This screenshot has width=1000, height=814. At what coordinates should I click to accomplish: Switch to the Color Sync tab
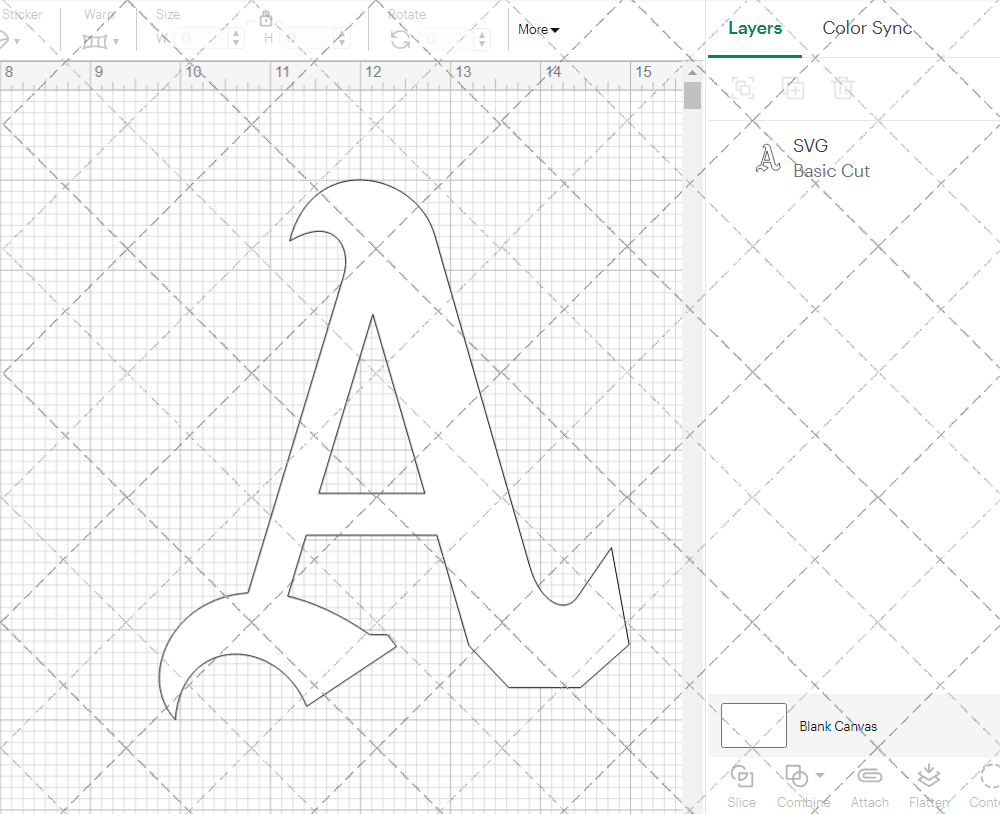coord(867,28)
